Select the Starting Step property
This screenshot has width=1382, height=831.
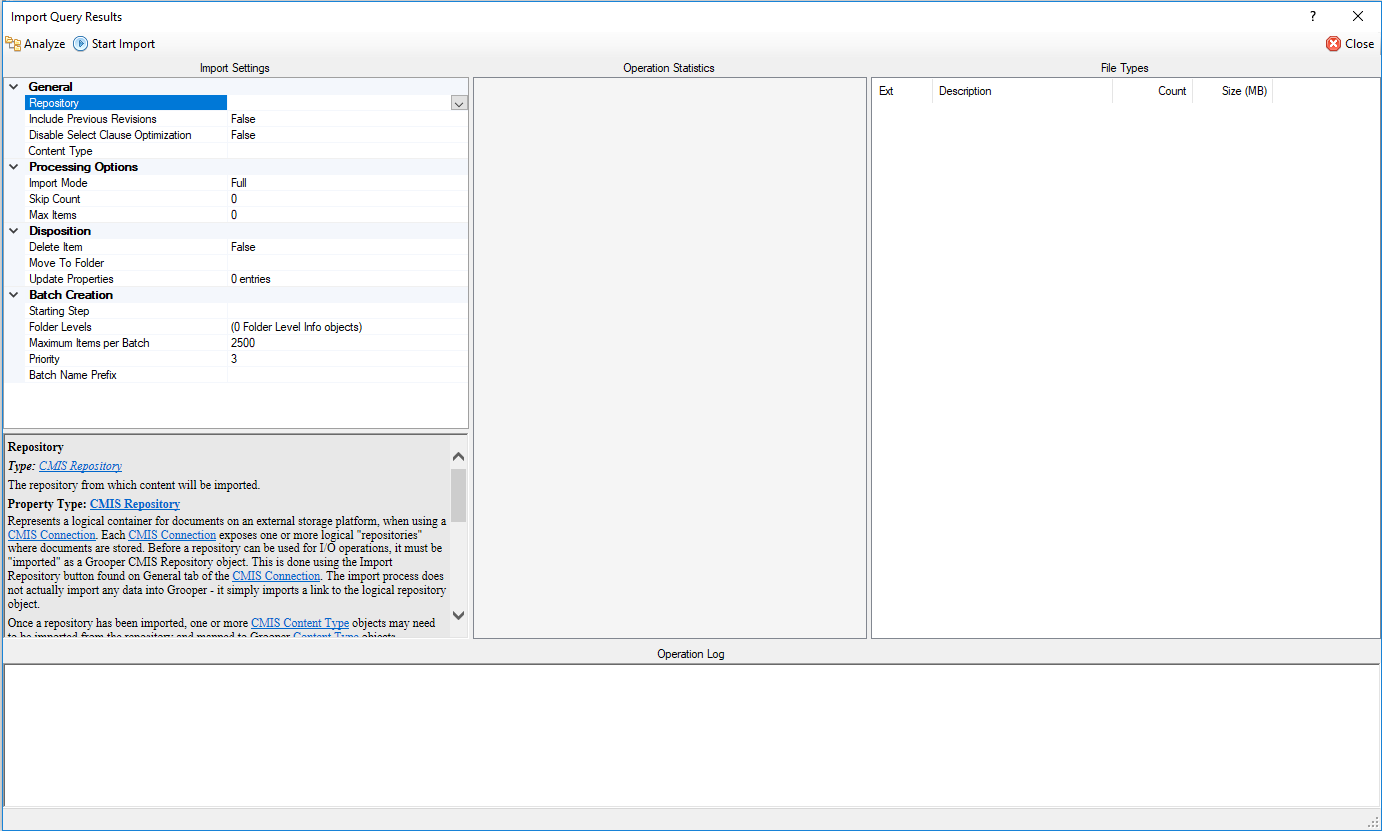(x=246, y=311)
